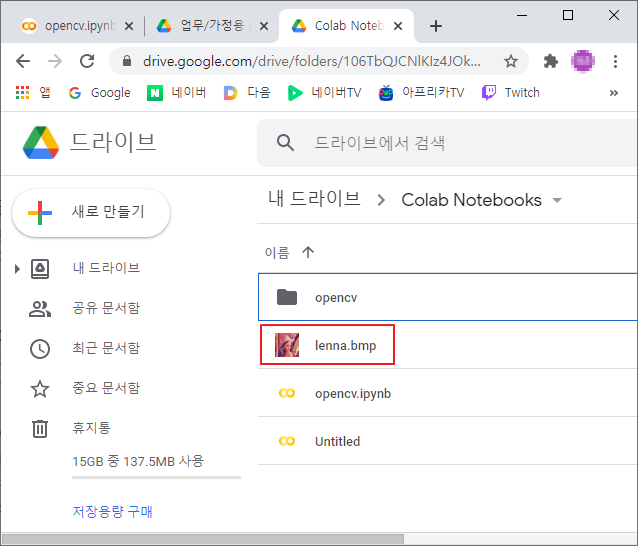Click the 새로 만들기 button

pos(91,212)
